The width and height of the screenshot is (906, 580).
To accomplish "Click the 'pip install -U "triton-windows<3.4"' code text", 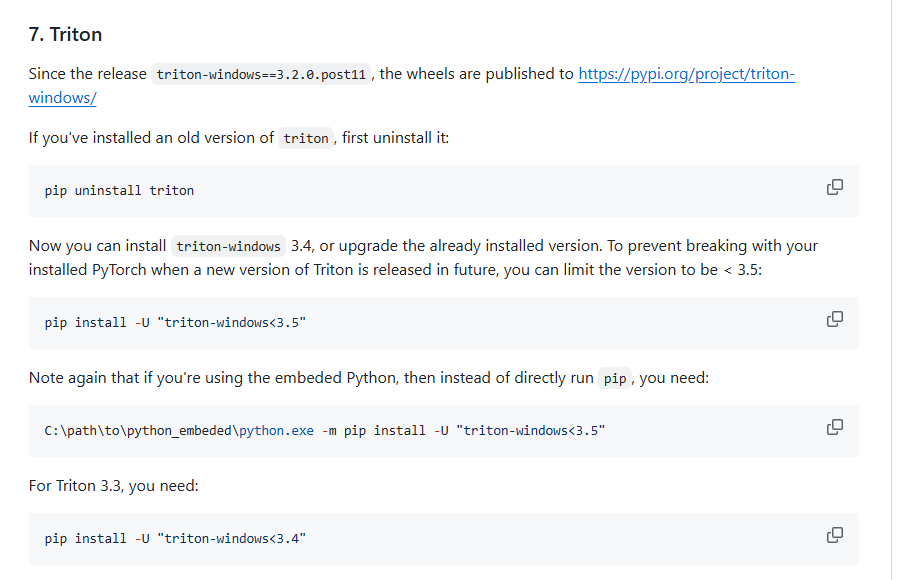I will [x=175, y=538].
